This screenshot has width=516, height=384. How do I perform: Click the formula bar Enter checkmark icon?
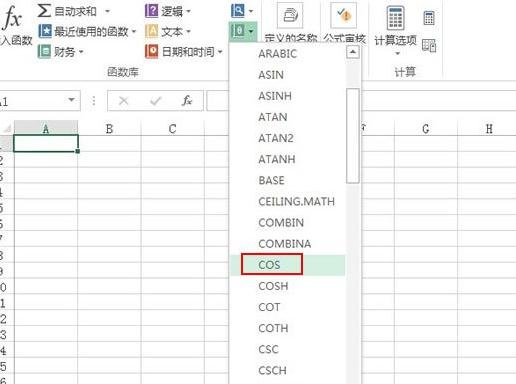tap(155, 101)
